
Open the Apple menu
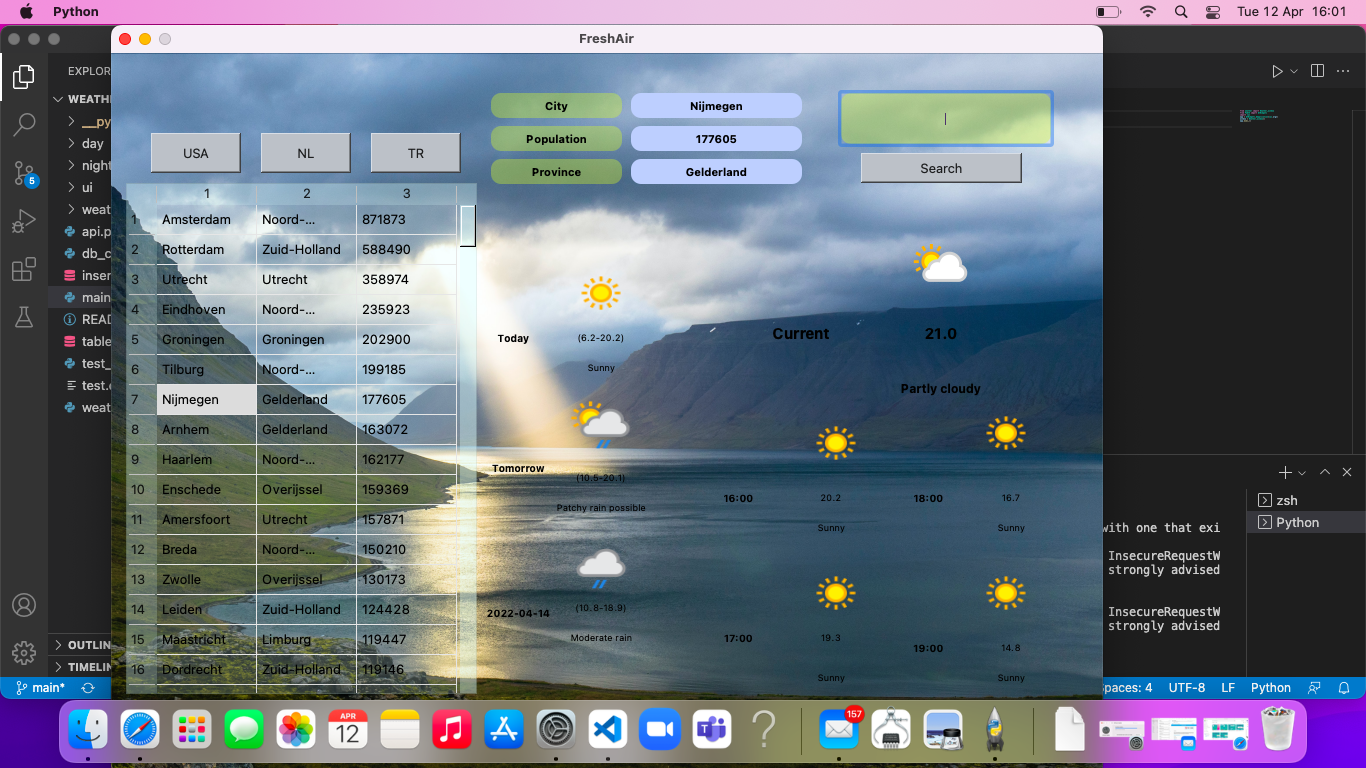(26, 12)
